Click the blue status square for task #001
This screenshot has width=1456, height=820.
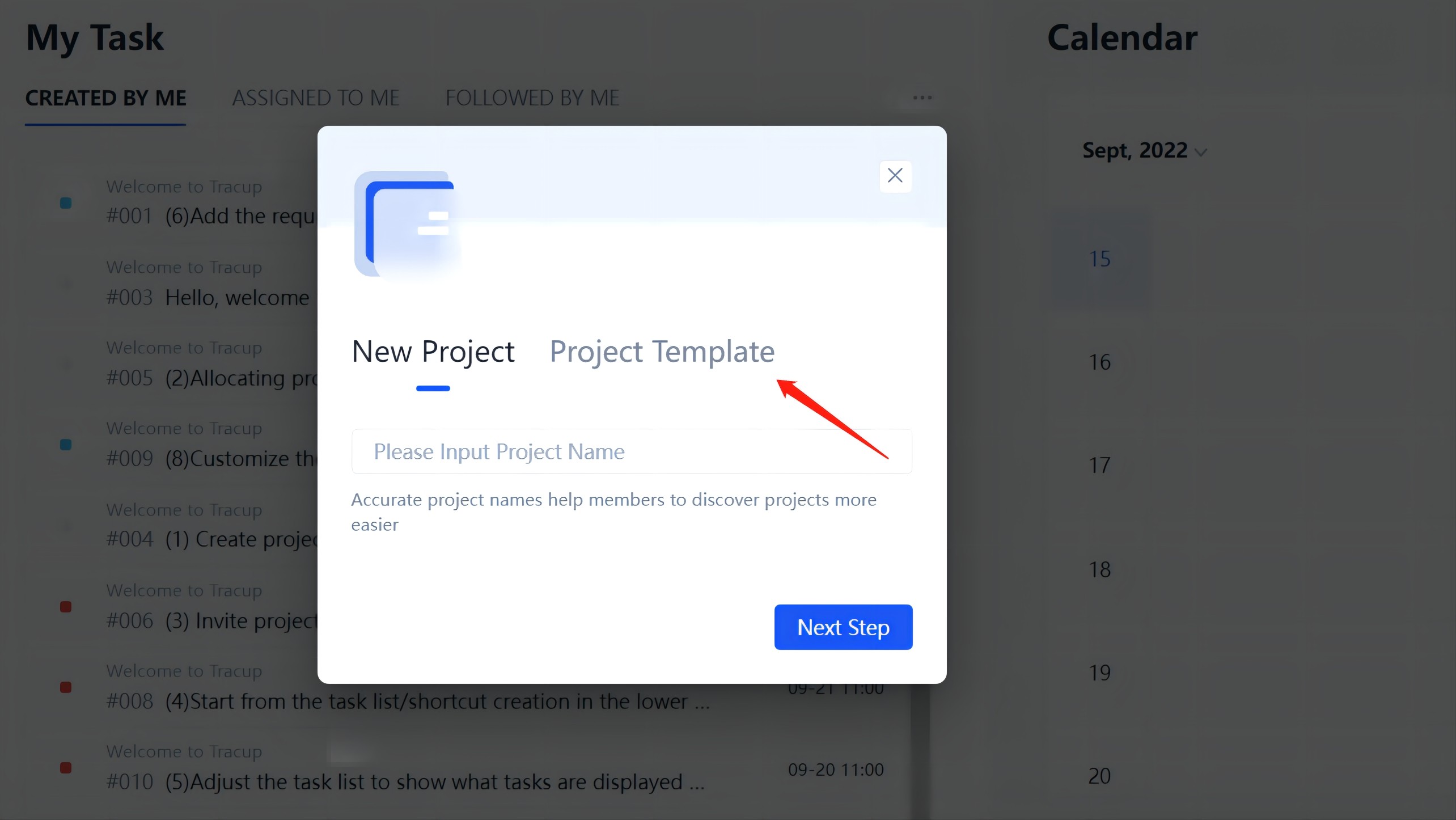click(x=66, y=203)
